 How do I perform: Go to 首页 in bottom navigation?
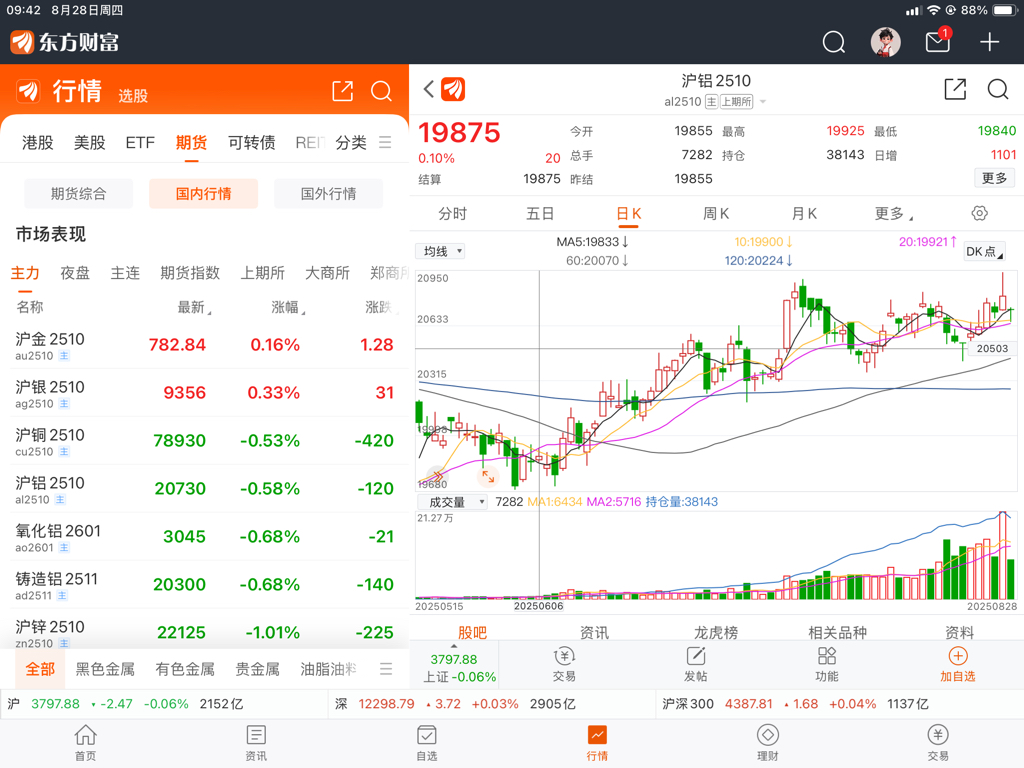pyautogui.click(x=85, y=743)
